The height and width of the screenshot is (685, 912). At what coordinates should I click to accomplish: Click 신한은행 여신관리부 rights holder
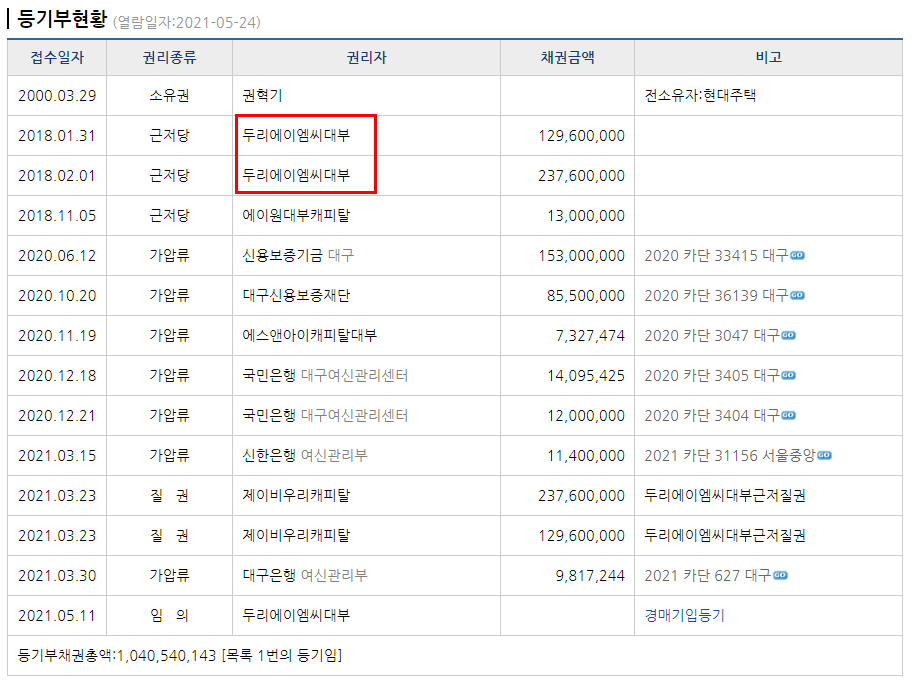click(x=305, y=455)
